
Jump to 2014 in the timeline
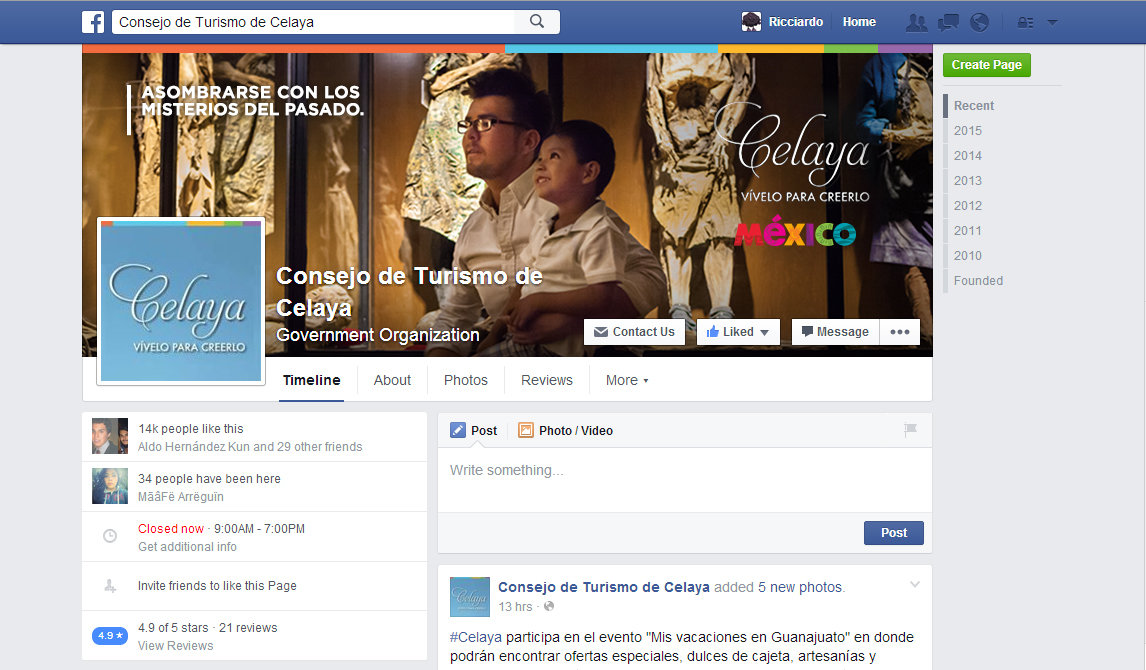tap(968, 156)
